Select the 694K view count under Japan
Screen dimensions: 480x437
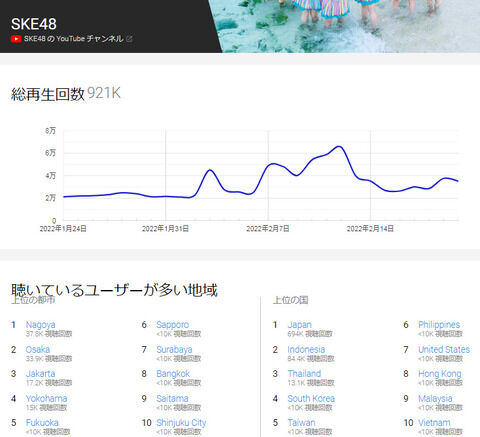pos(310,334)
